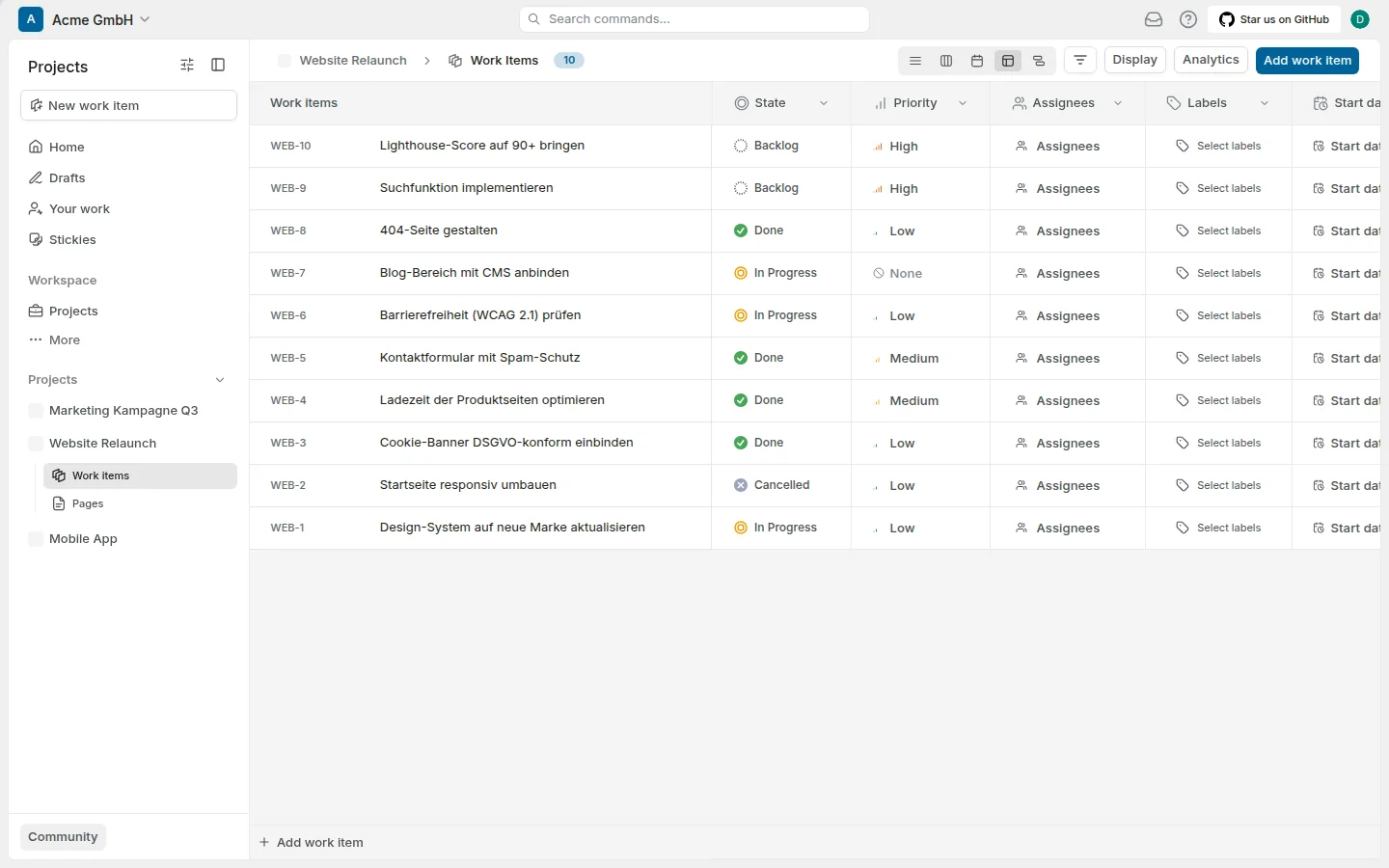The height and width of the screenshot is (868, 1389).
Task: Open the help question mark icon
Action: (1188, 19)
